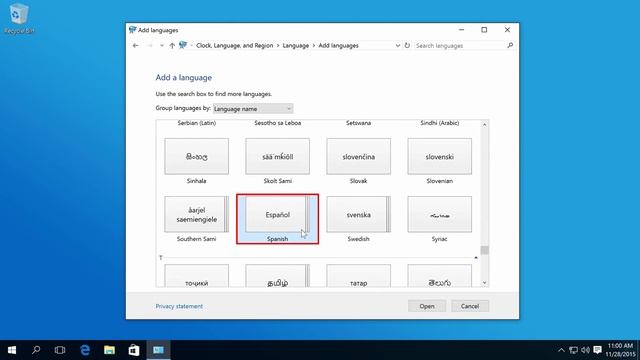
Task: Open the recent locations dropdown arrow
Action: pos(162,46)
